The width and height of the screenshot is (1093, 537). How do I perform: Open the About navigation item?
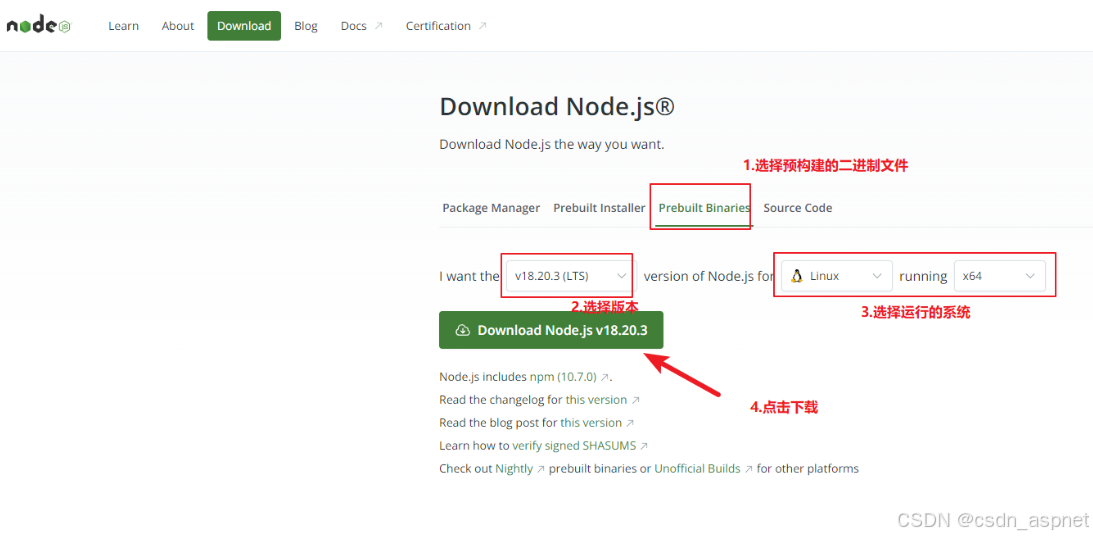(178, 26)
